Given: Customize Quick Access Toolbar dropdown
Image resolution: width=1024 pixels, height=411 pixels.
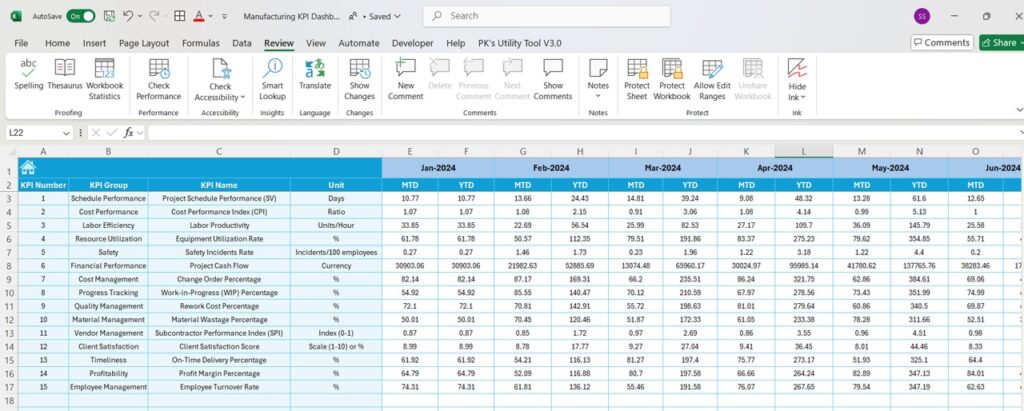Looking at the screenshot, I should coord(225,16).
